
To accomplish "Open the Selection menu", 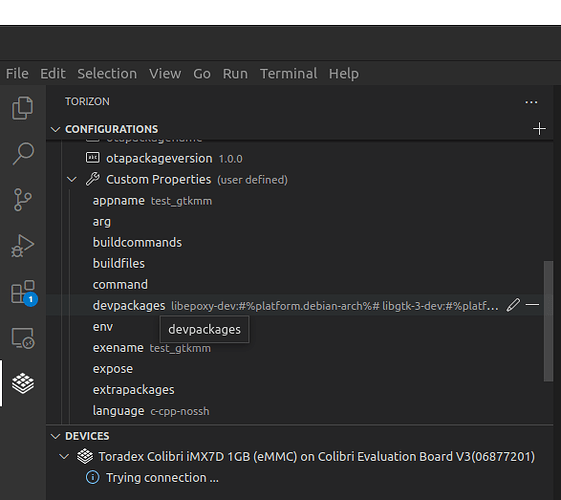I will [x=107, y=74].
